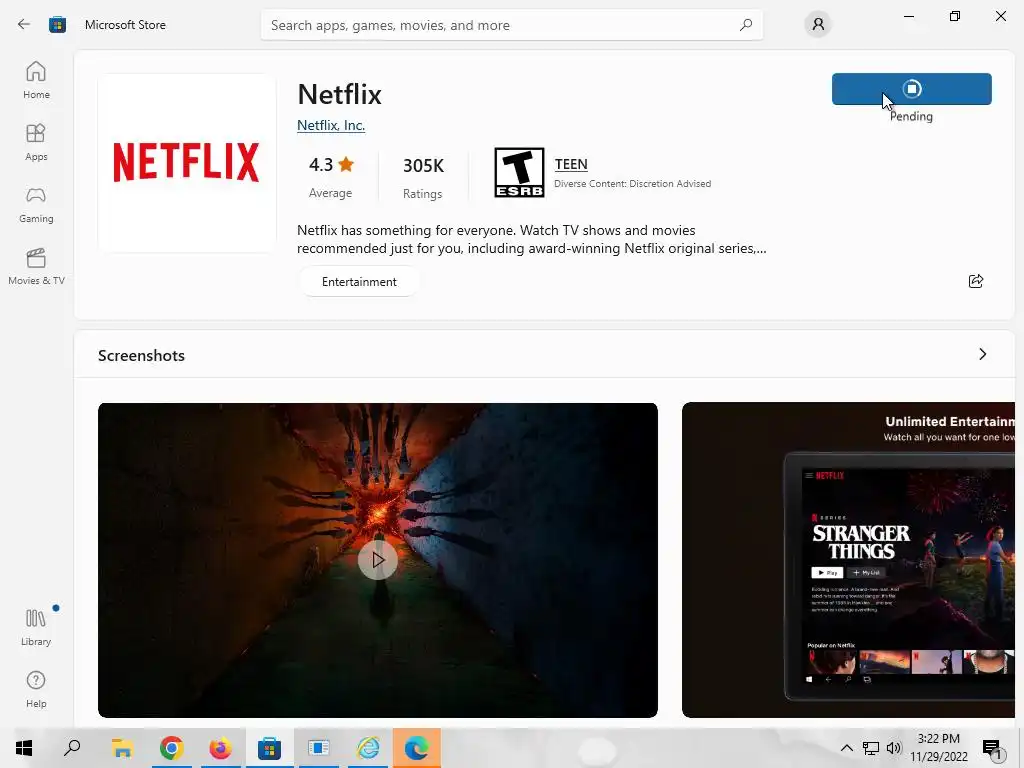Launch Firefox from the taskbar
Screen dimensions: 1024x768
click(x=220, y=748)
